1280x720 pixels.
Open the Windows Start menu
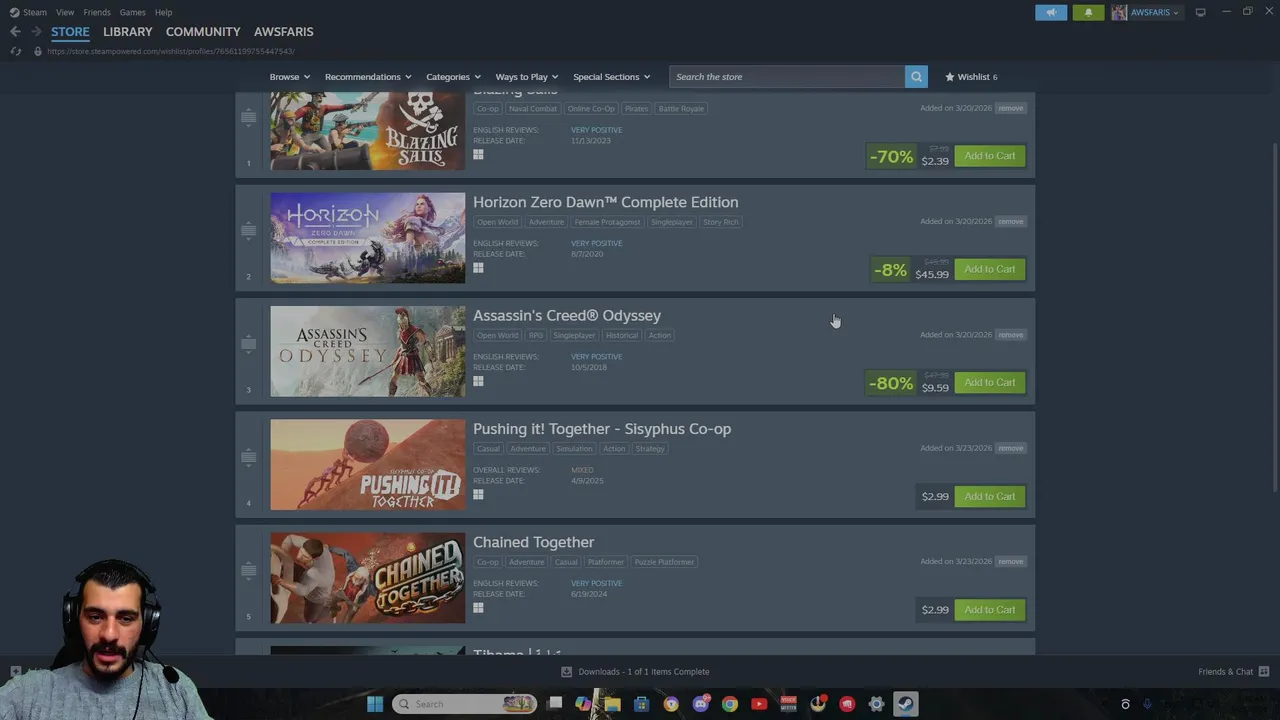[375, 704]
